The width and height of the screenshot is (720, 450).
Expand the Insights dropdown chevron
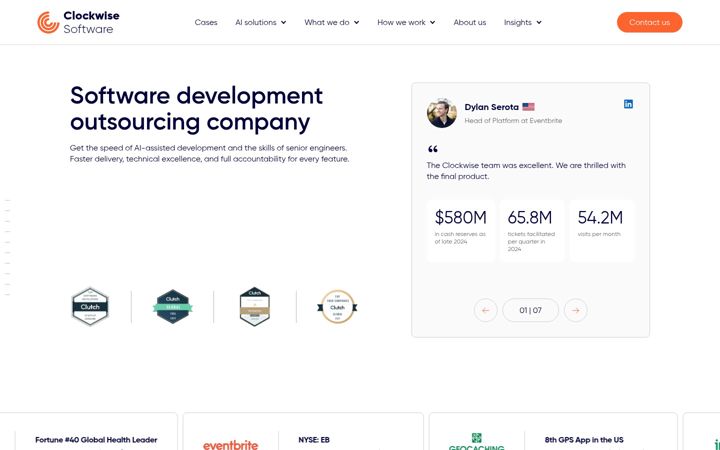coord(539,22)
